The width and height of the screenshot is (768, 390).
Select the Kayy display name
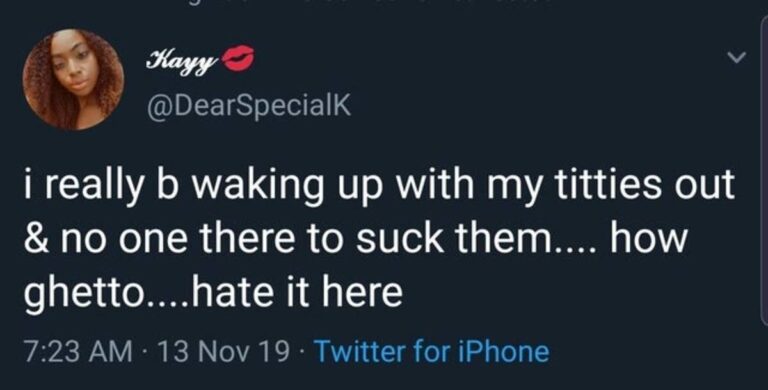[x=182, y=61]
